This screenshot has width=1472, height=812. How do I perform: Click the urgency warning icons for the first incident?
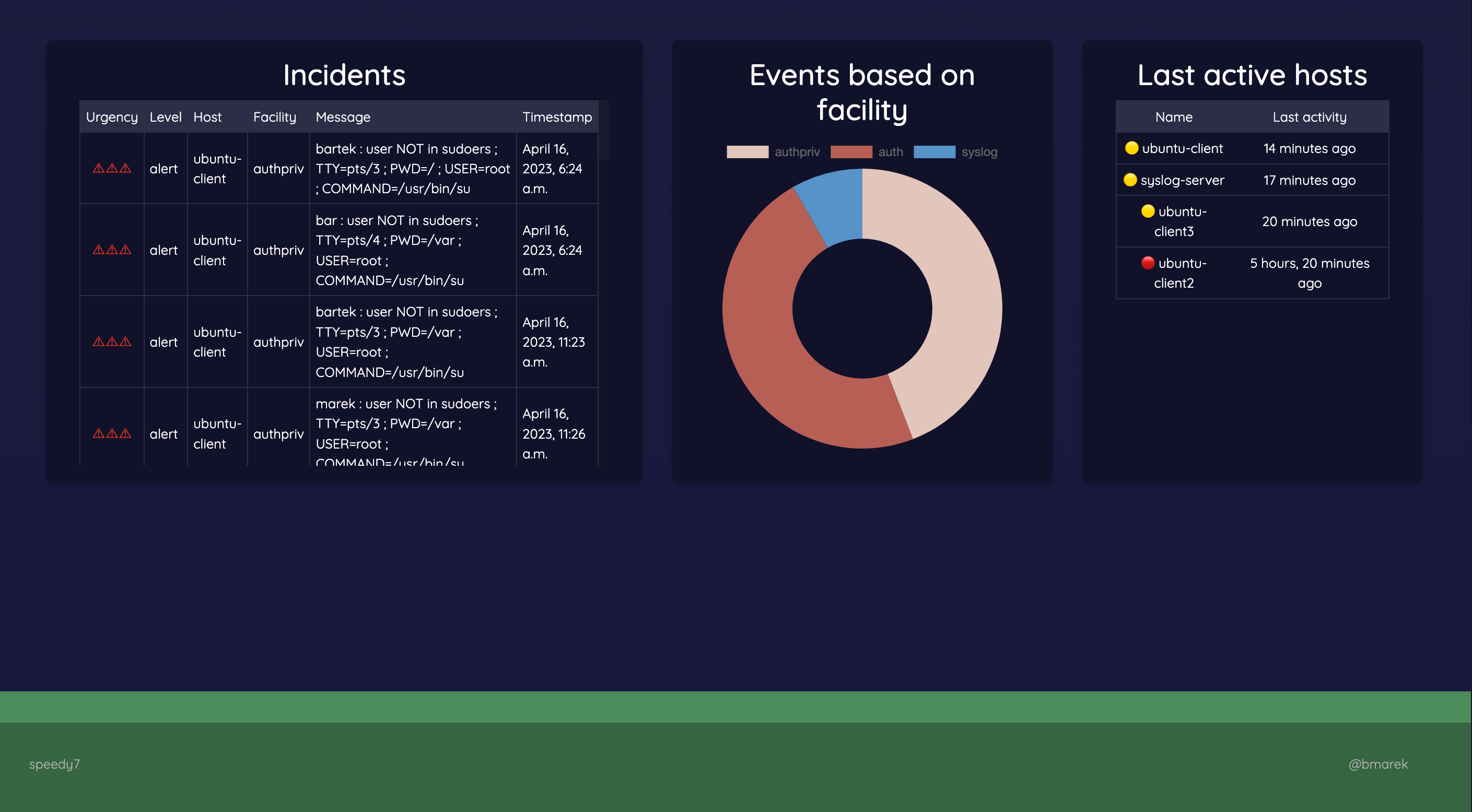[112, 168]
